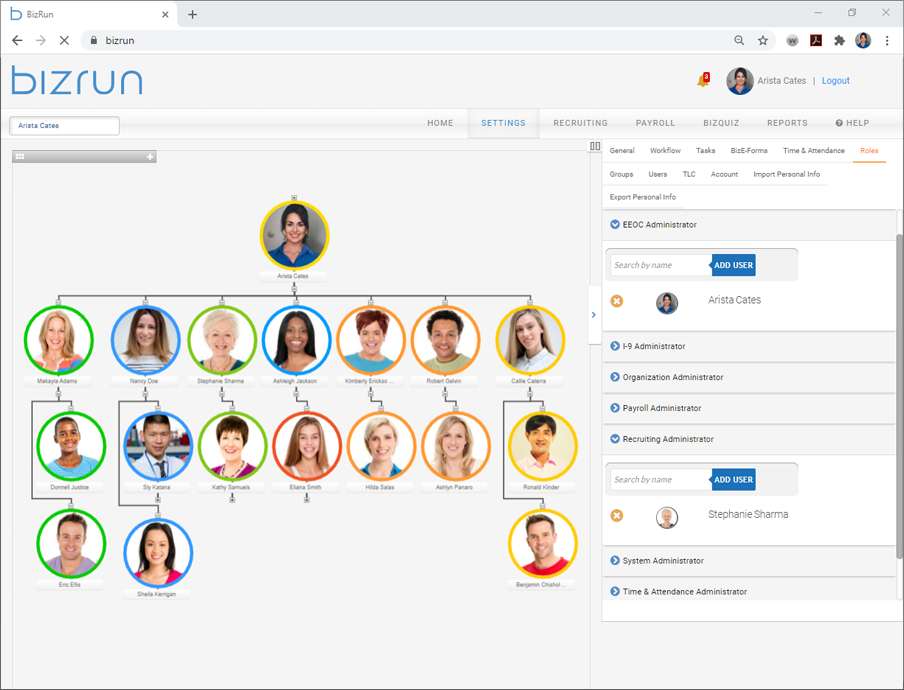The height and width of the screenshot is (690, 904).
Task: Expand Organization Administrator section
Action: pyautogui.click(x=615, y=377)
